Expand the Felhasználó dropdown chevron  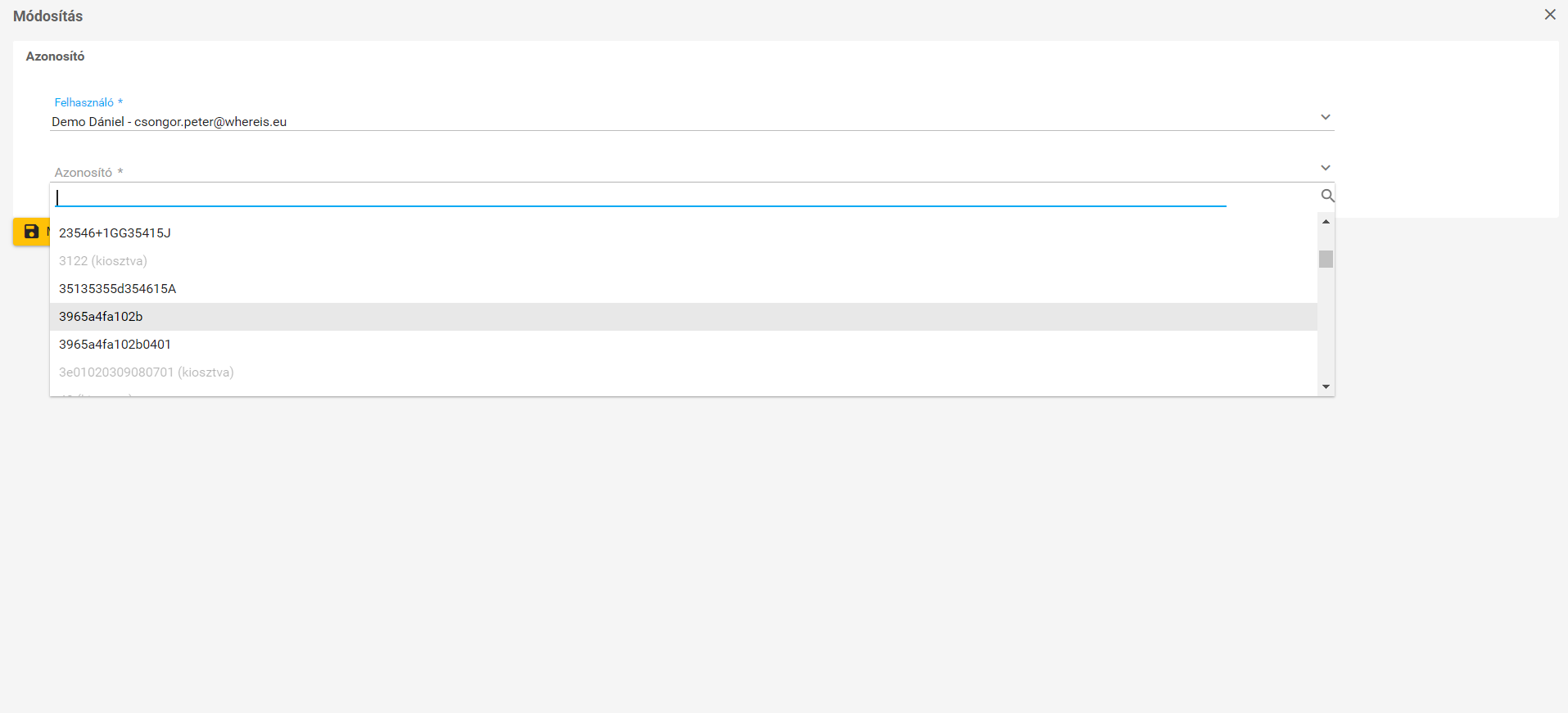point(1325,117)
